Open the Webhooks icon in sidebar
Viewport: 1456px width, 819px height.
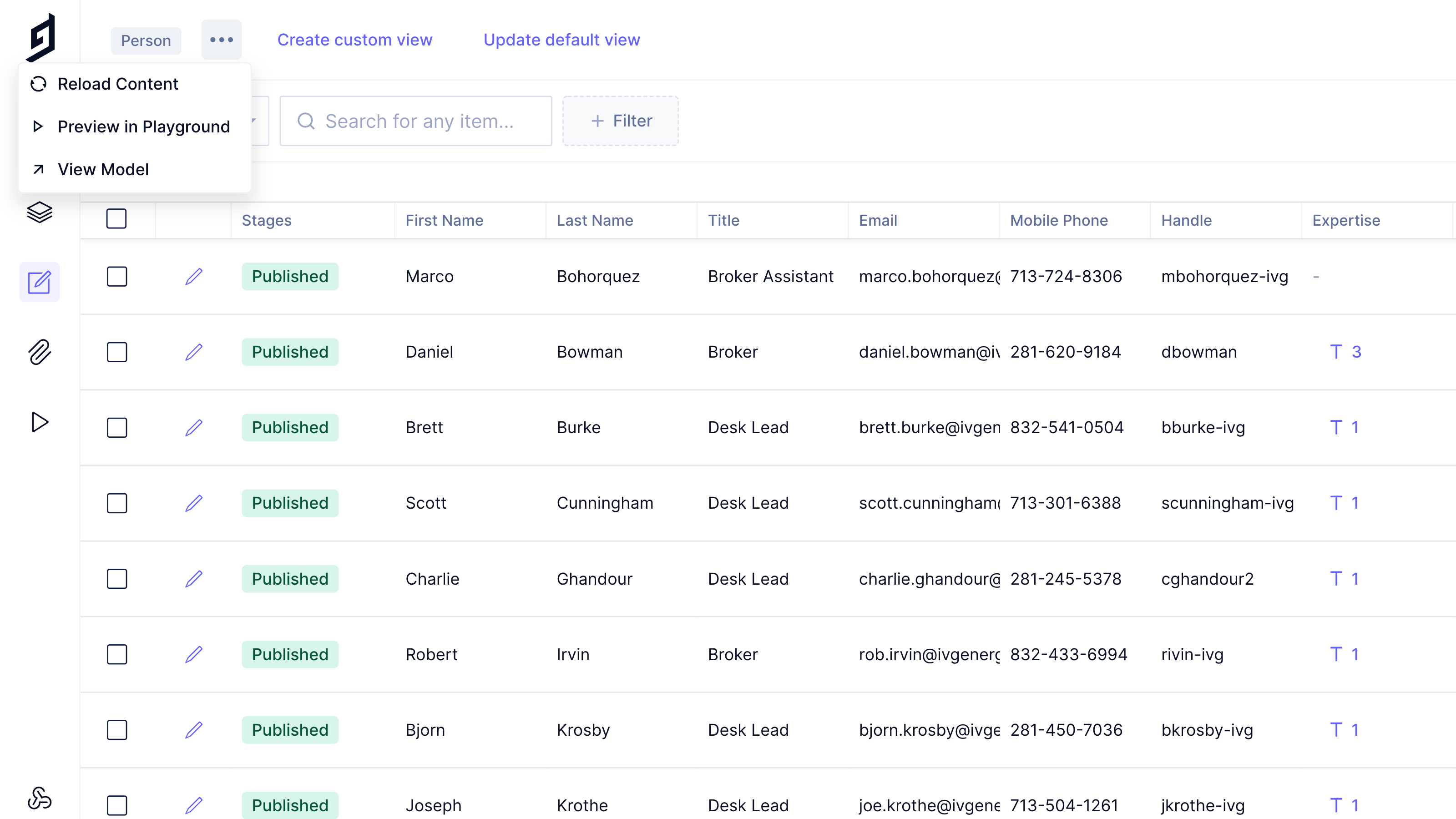point(40,798)
